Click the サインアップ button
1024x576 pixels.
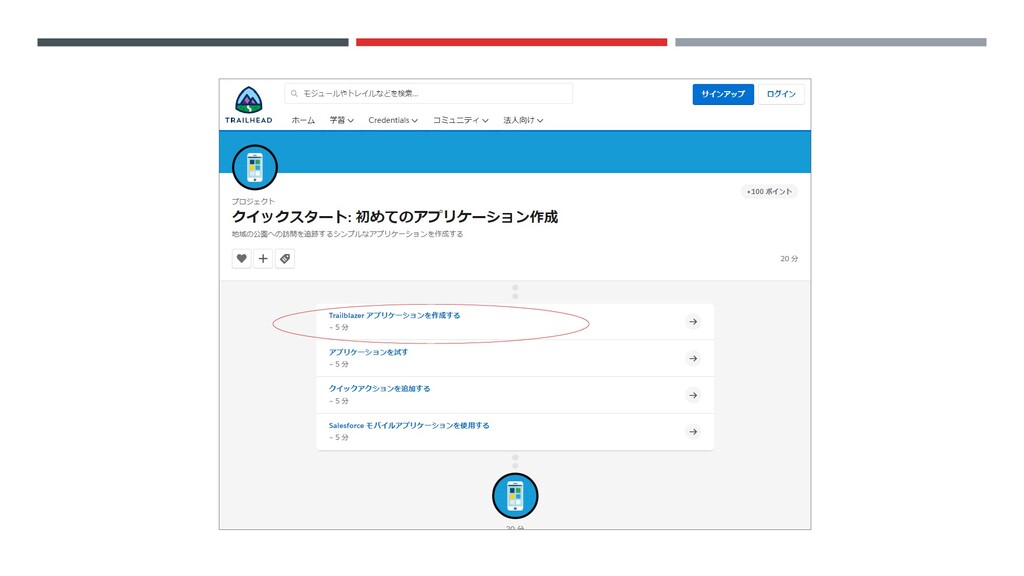point(723,94)
